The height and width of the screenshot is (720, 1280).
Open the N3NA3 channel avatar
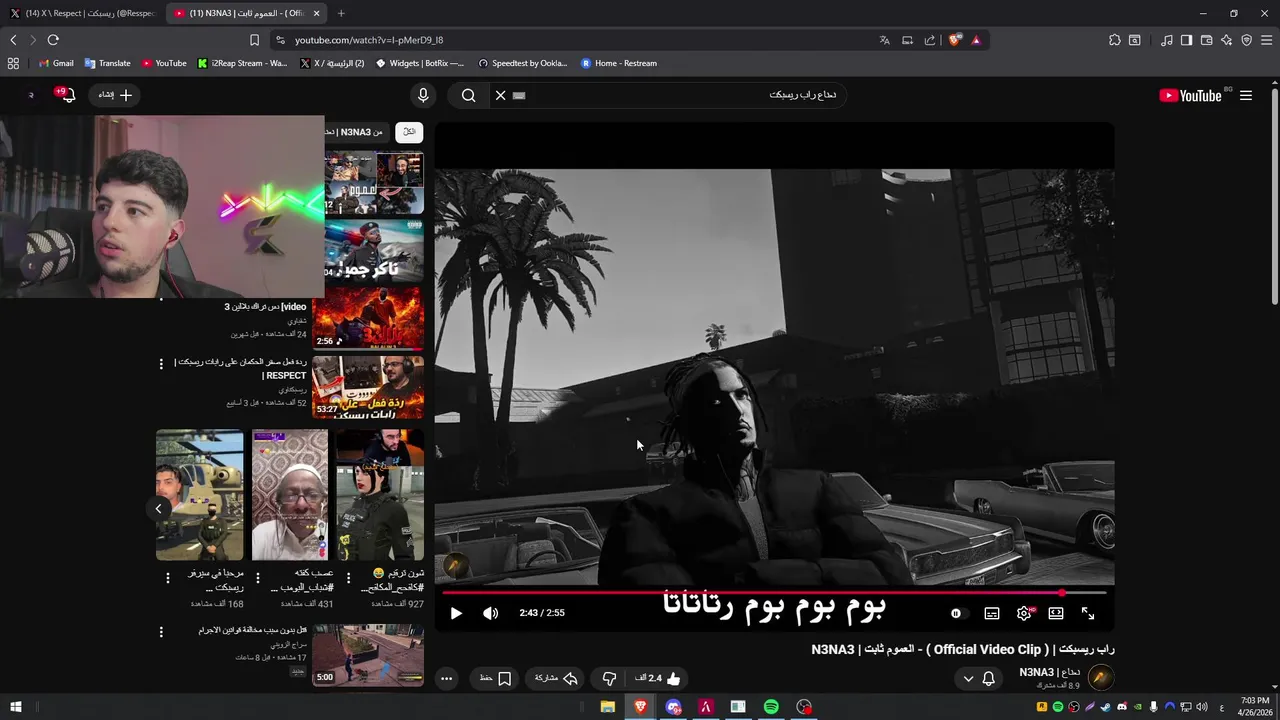tap(1101, 678)
